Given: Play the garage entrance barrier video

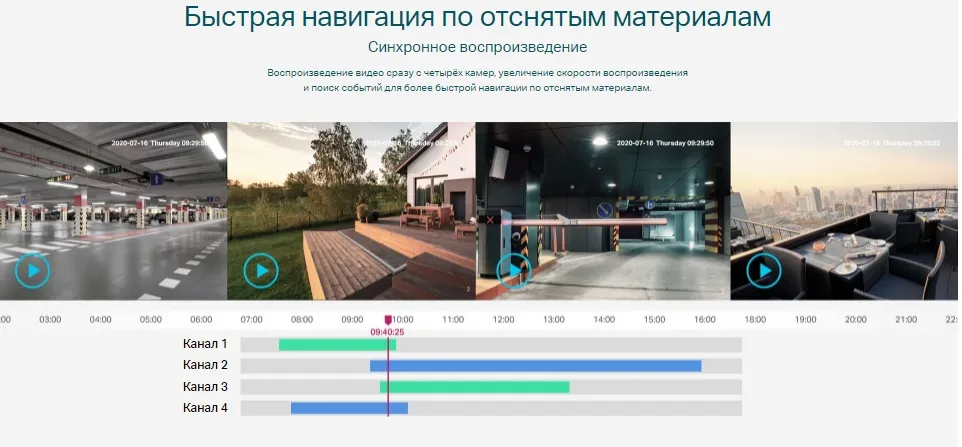Looking at the screenshot, I should pos(513,271).
